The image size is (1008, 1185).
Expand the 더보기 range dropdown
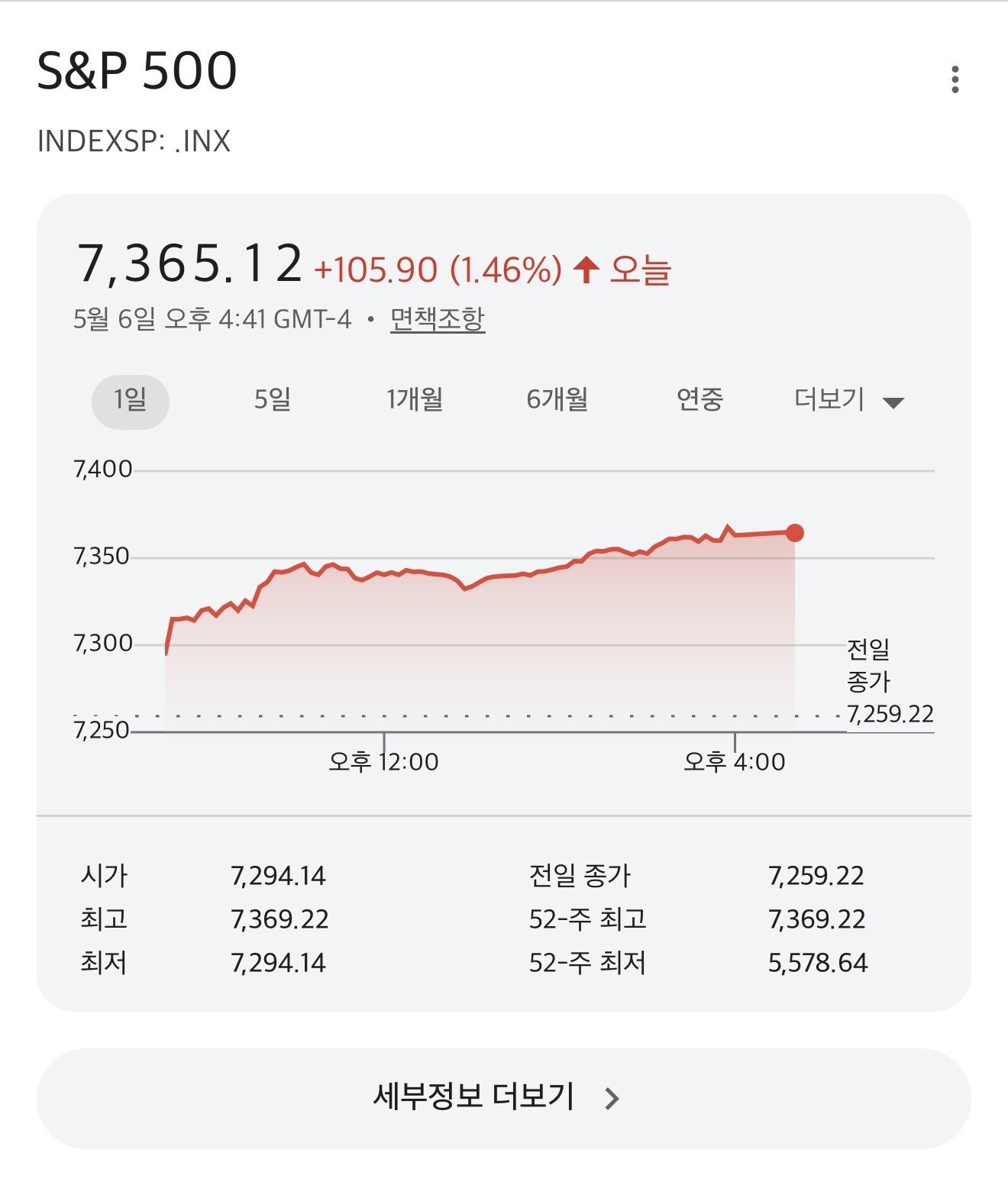849,399
